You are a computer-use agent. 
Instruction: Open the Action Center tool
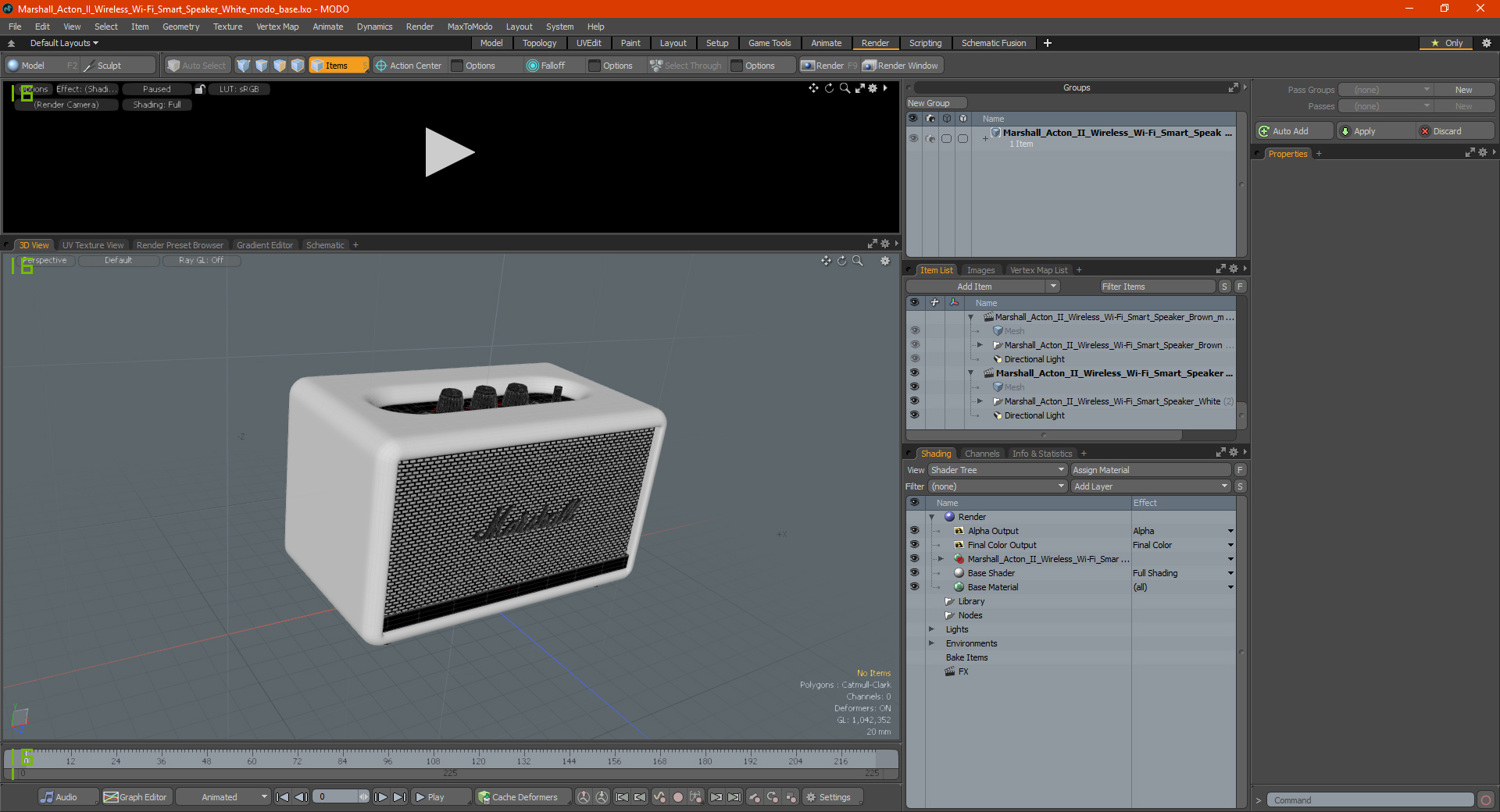pos(408,66)
